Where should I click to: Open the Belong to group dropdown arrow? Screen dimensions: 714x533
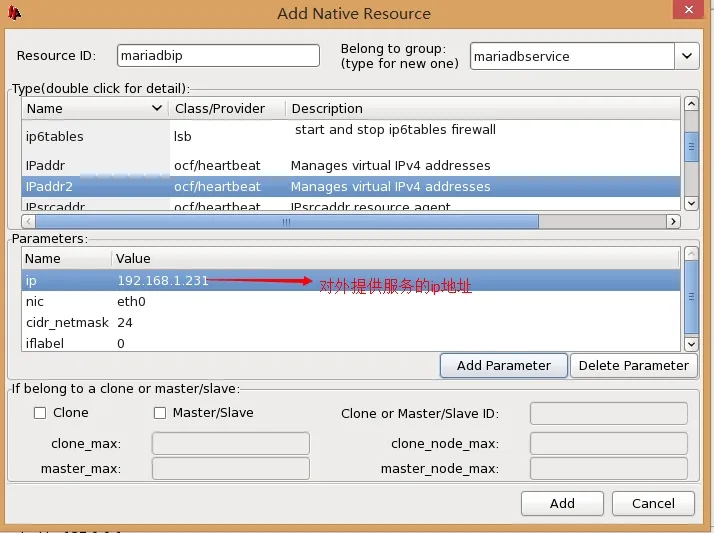pyautogui.click(x=687, y=56)
